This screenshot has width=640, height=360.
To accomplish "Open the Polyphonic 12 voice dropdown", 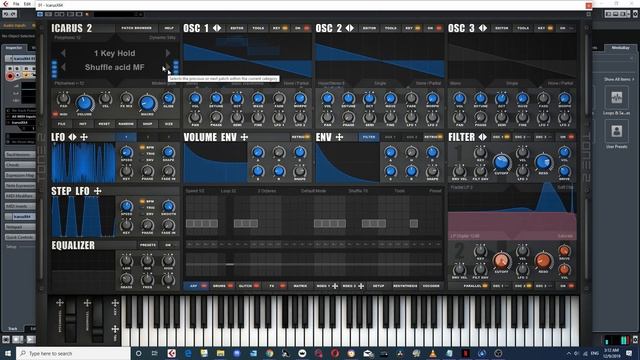I will pyautogui.click(x=68, y=38).
